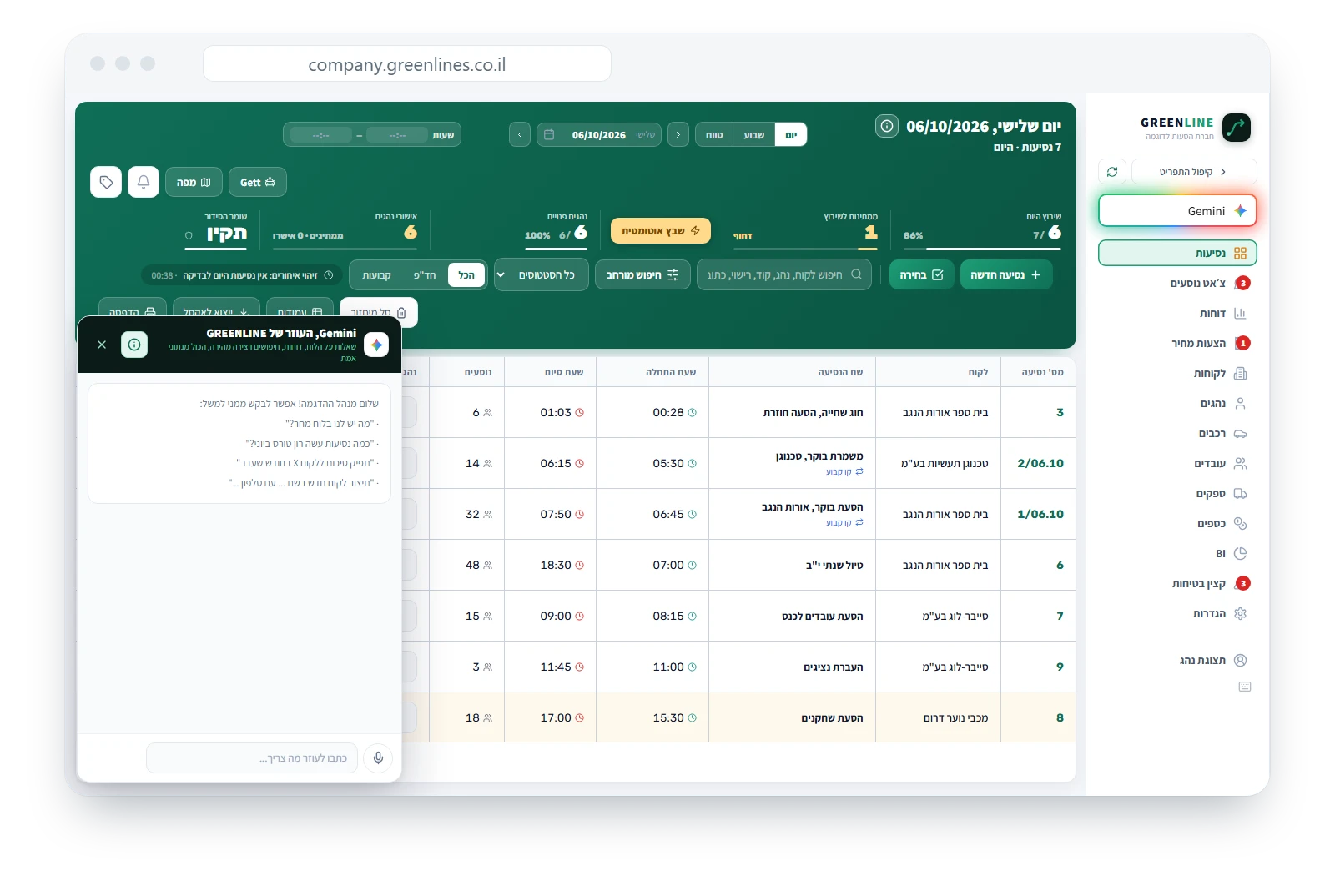This screenshot has height=896, width=1335.
Task: Switch to the week (שבוע) view tab
Action: tap(754, 135)
